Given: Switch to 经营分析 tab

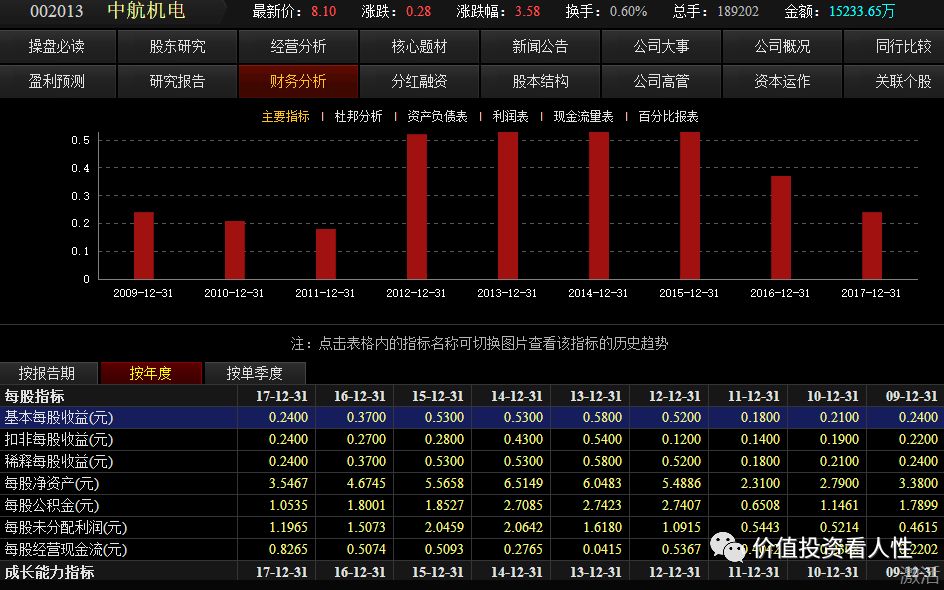Looking at the screenshot, I should click(x=299, y=46).
